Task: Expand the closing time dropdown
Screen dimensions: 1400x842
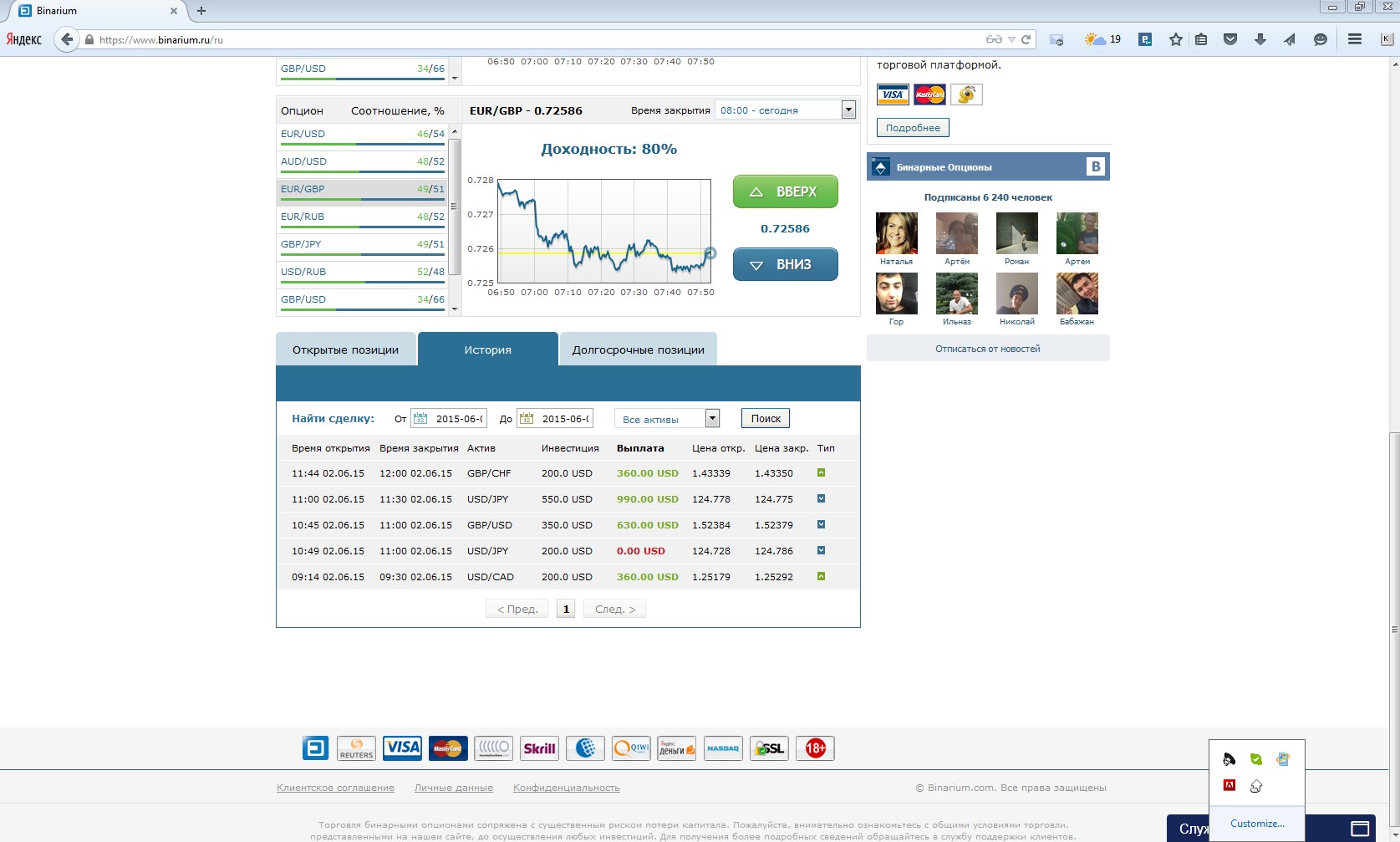Action: (848, 110)
